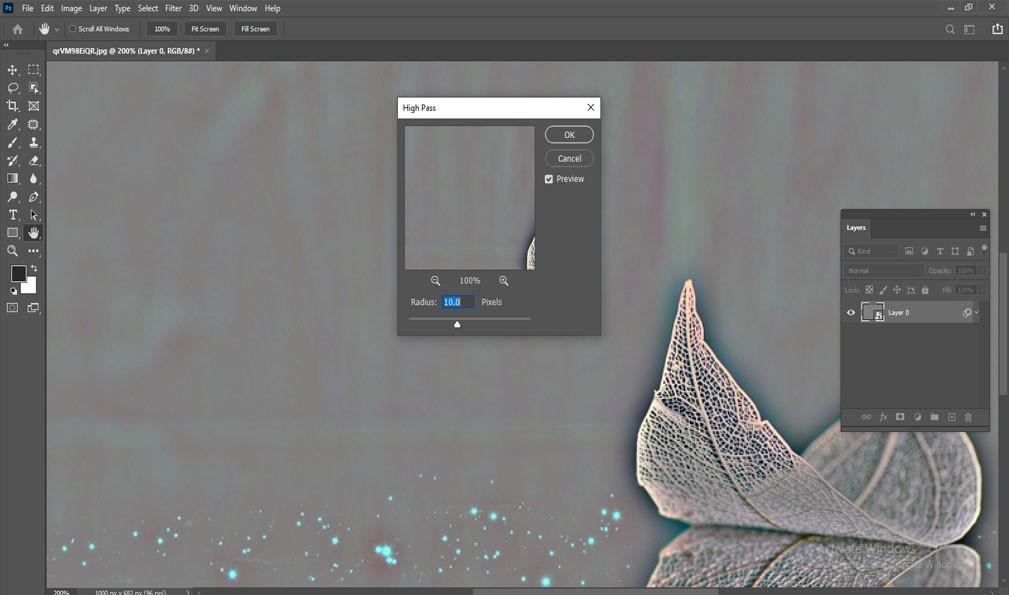
Task: Open the Hand tool preset dropdown arrow
Action: [57, 29]
